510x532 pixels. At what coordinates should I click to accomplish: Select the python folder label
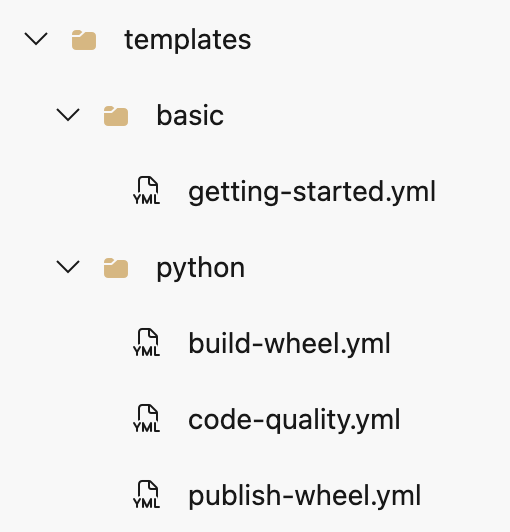[201, 269]
